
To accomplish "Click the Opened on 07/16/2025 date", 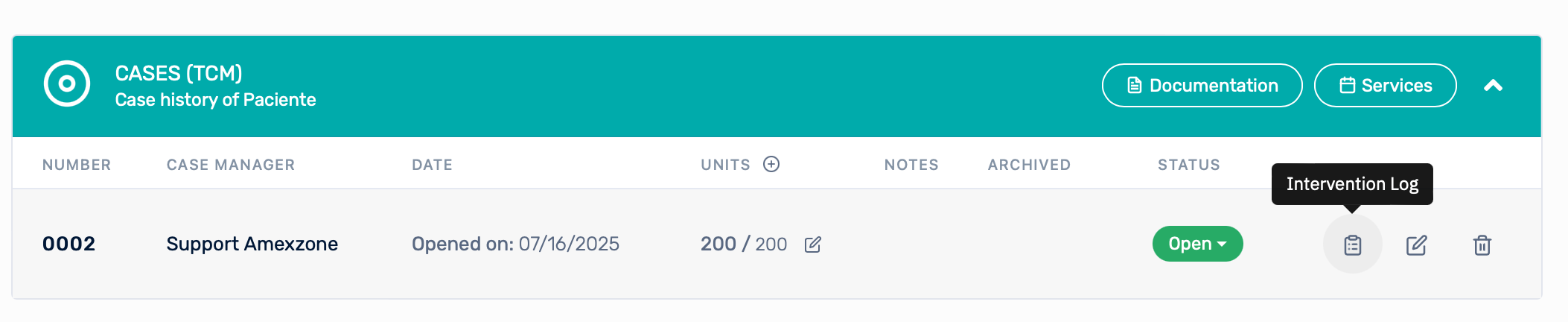I will 515,244.
